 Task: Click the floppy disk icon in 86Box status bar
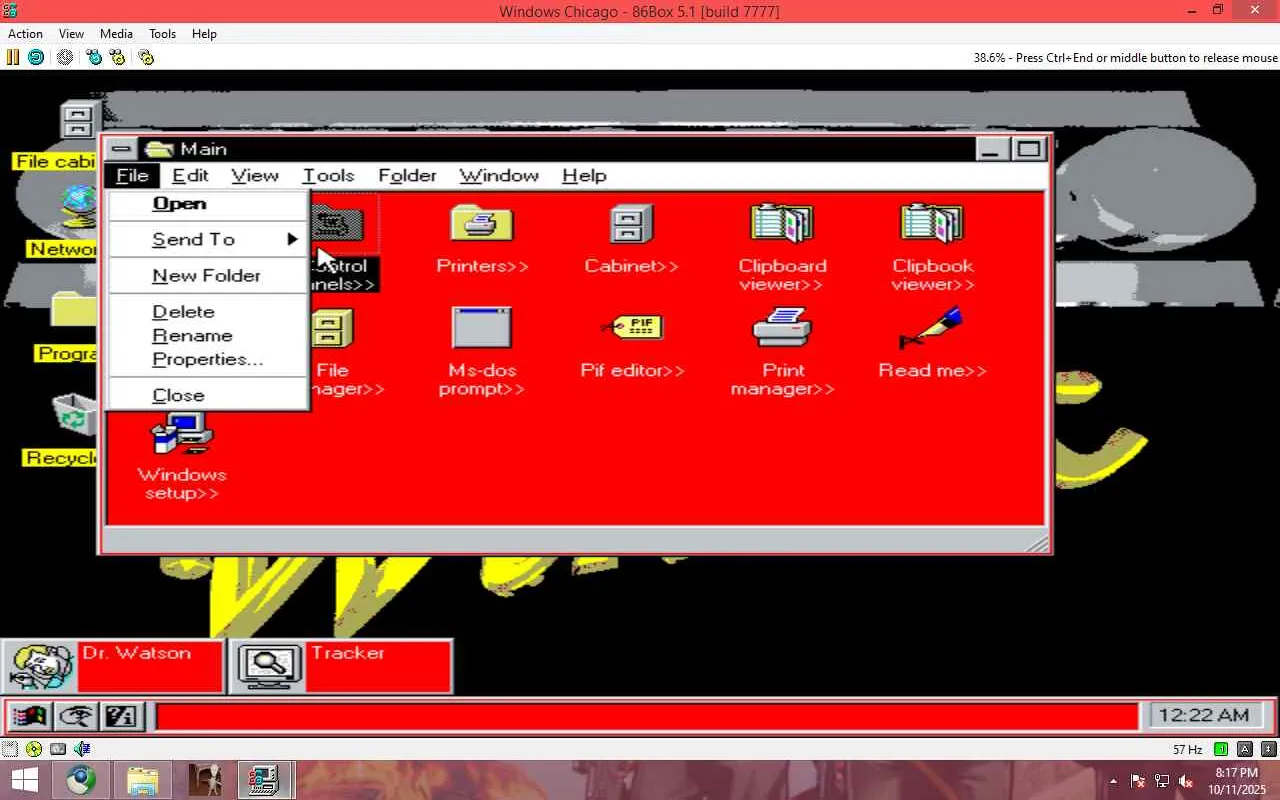[11, 749]
